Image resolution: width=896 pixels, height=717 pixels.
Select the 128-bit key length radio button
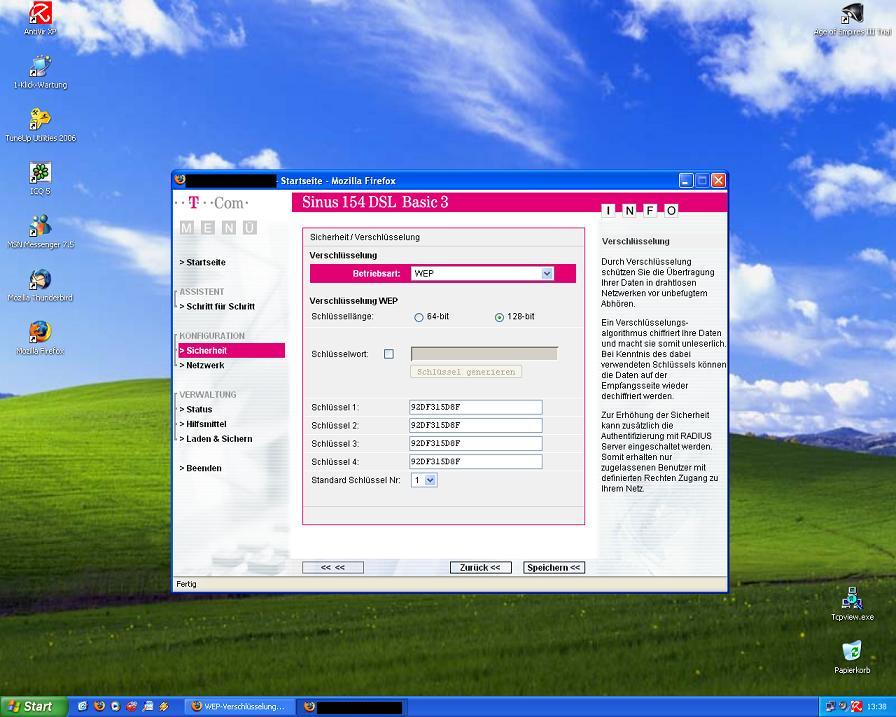click(499, 317)
